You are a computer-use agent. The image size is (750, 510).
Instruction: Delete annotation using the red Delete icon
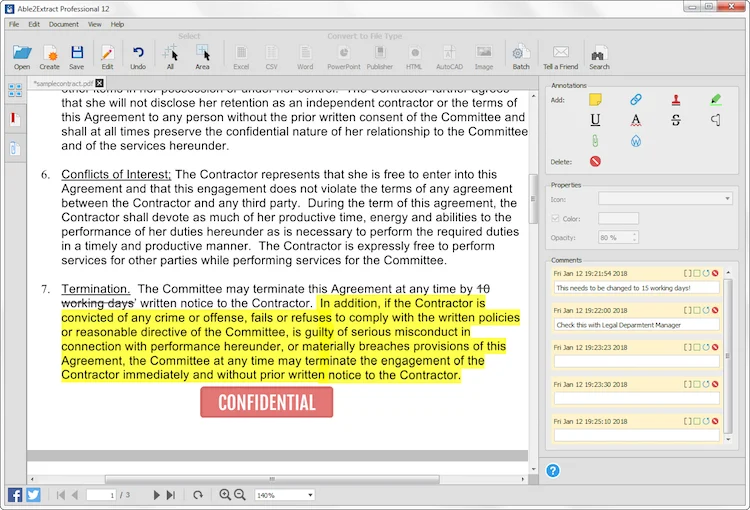pyautogui.click(x=595, y=161)
